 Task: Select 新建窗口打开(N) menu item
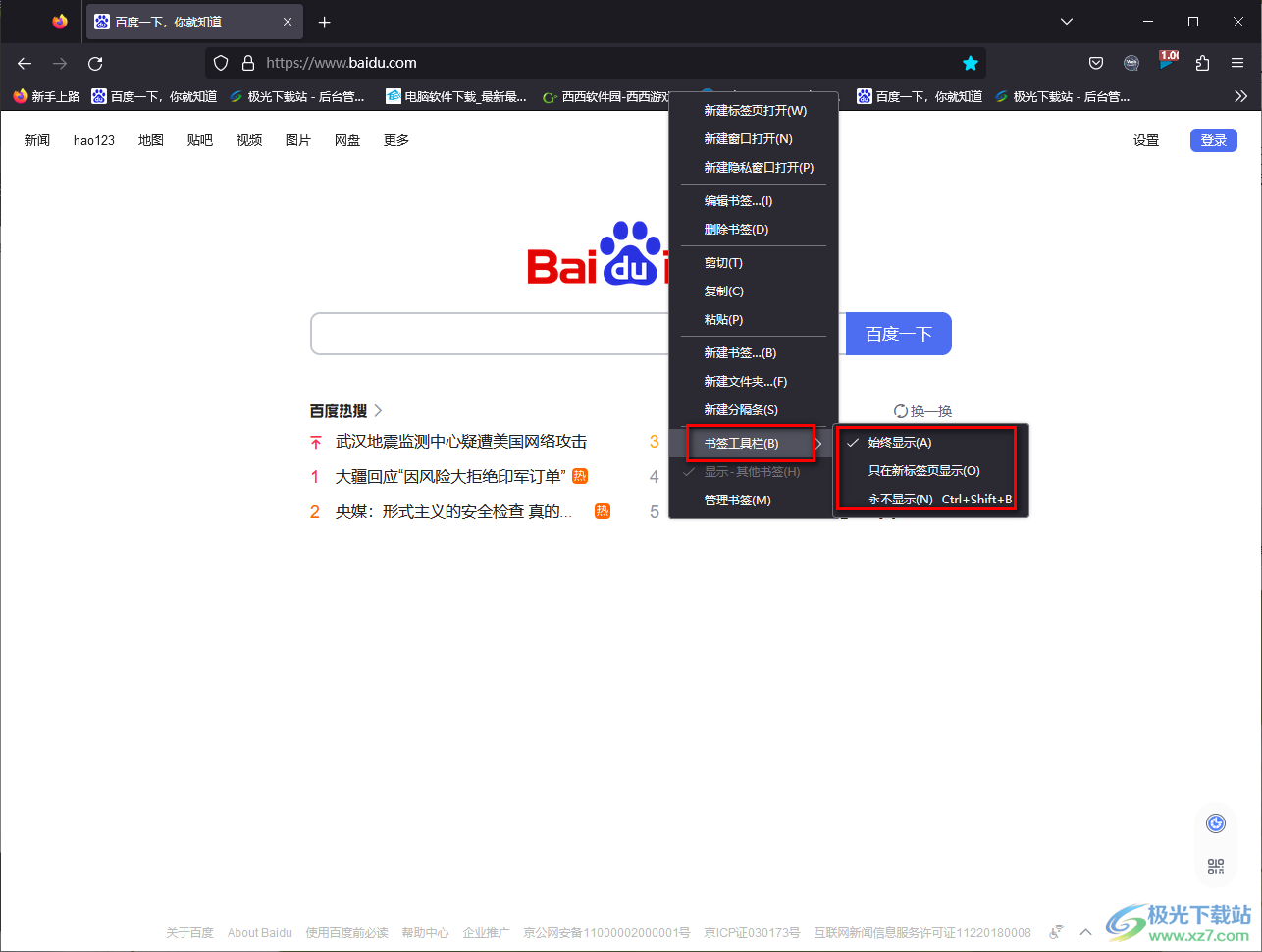click(x=754, y=139)
